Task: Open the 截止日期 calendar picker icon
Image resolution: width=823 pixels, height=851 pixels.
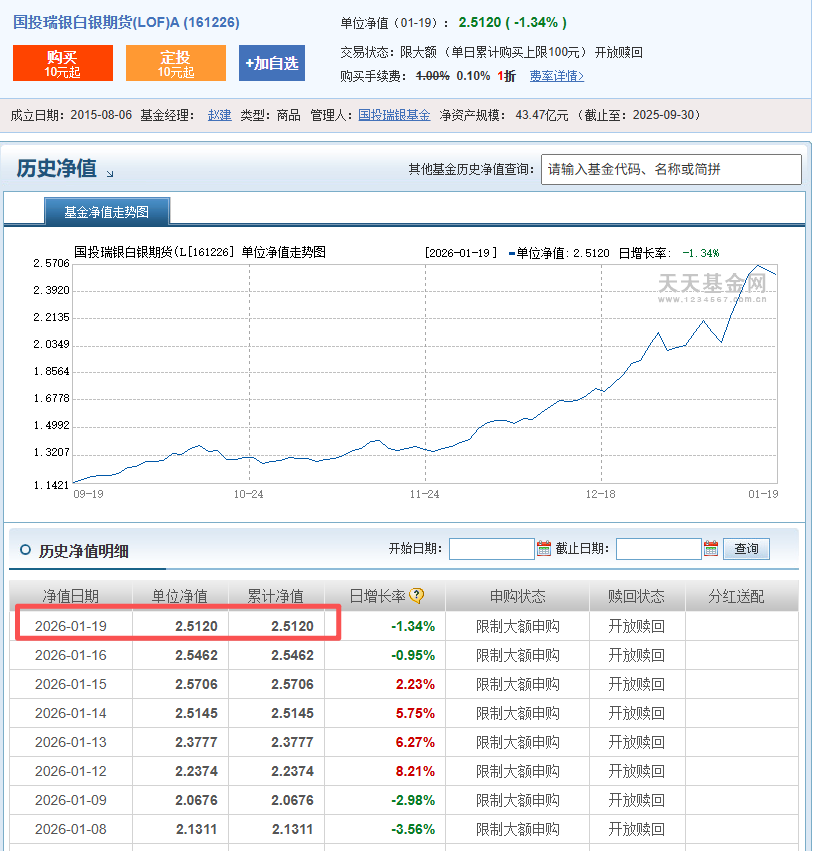Action: point(711,548)
